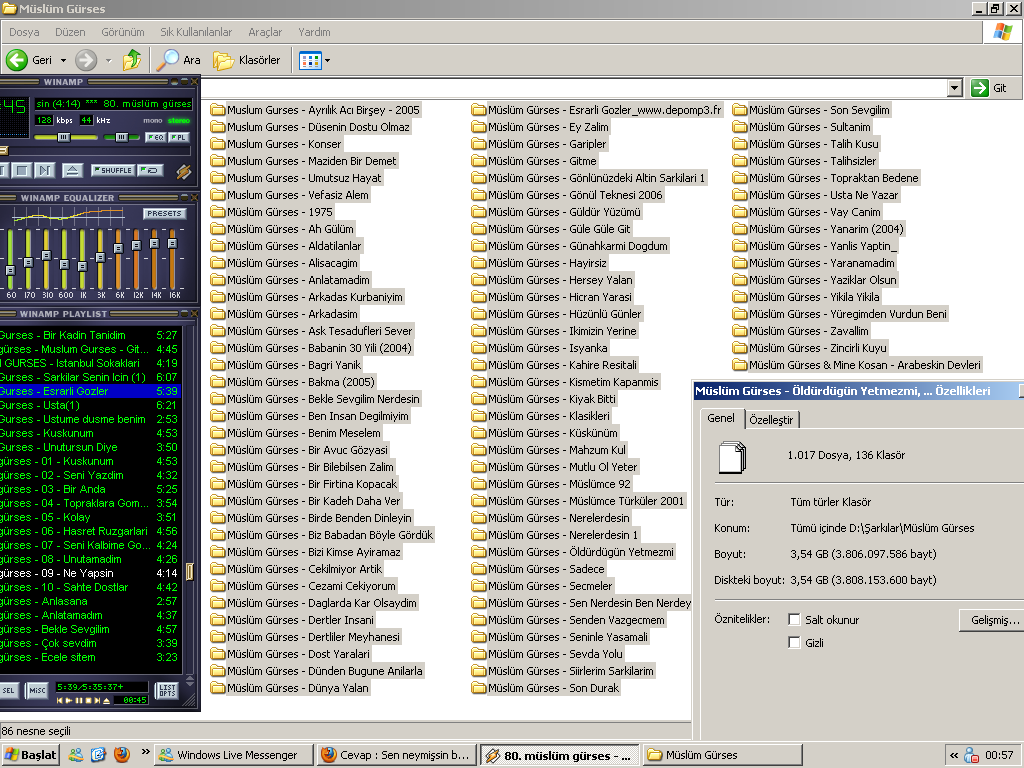Toggle the Winamp EQ window button
The width and height of the screenshot is (1024, 768).
pyautogui.click(x=155, y=137)
